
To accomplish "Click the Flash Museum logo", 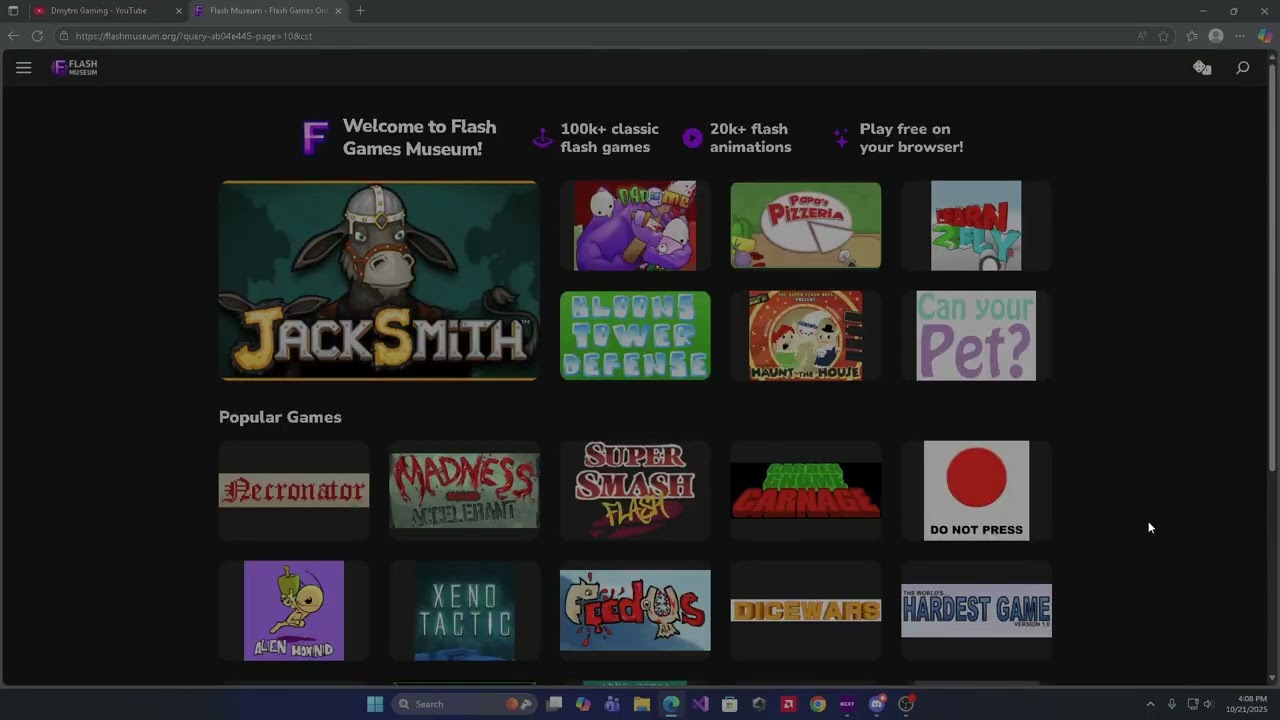I will tap(75, 68).
